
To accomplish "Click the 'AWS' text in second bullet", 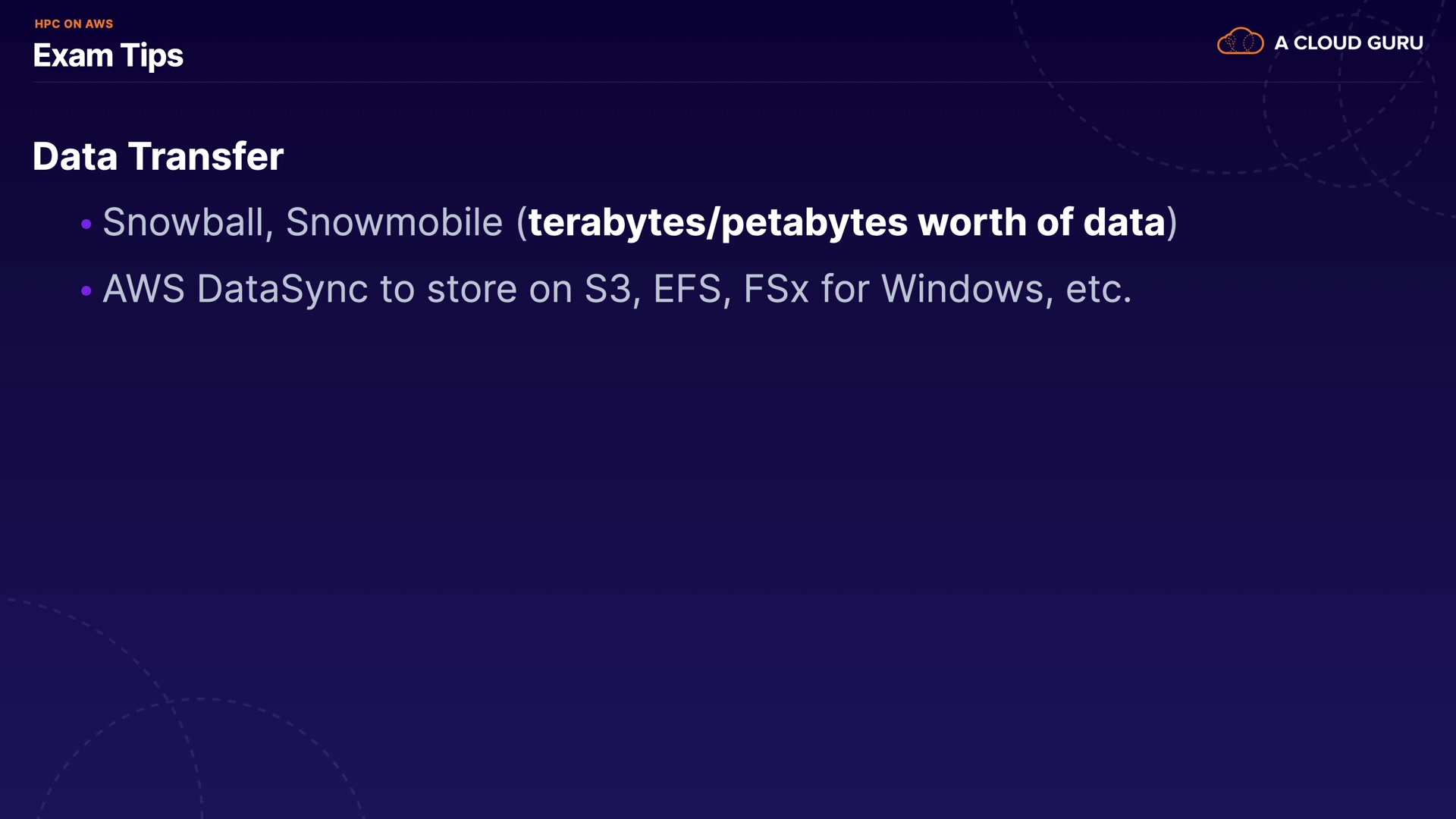I will [143, 289].
